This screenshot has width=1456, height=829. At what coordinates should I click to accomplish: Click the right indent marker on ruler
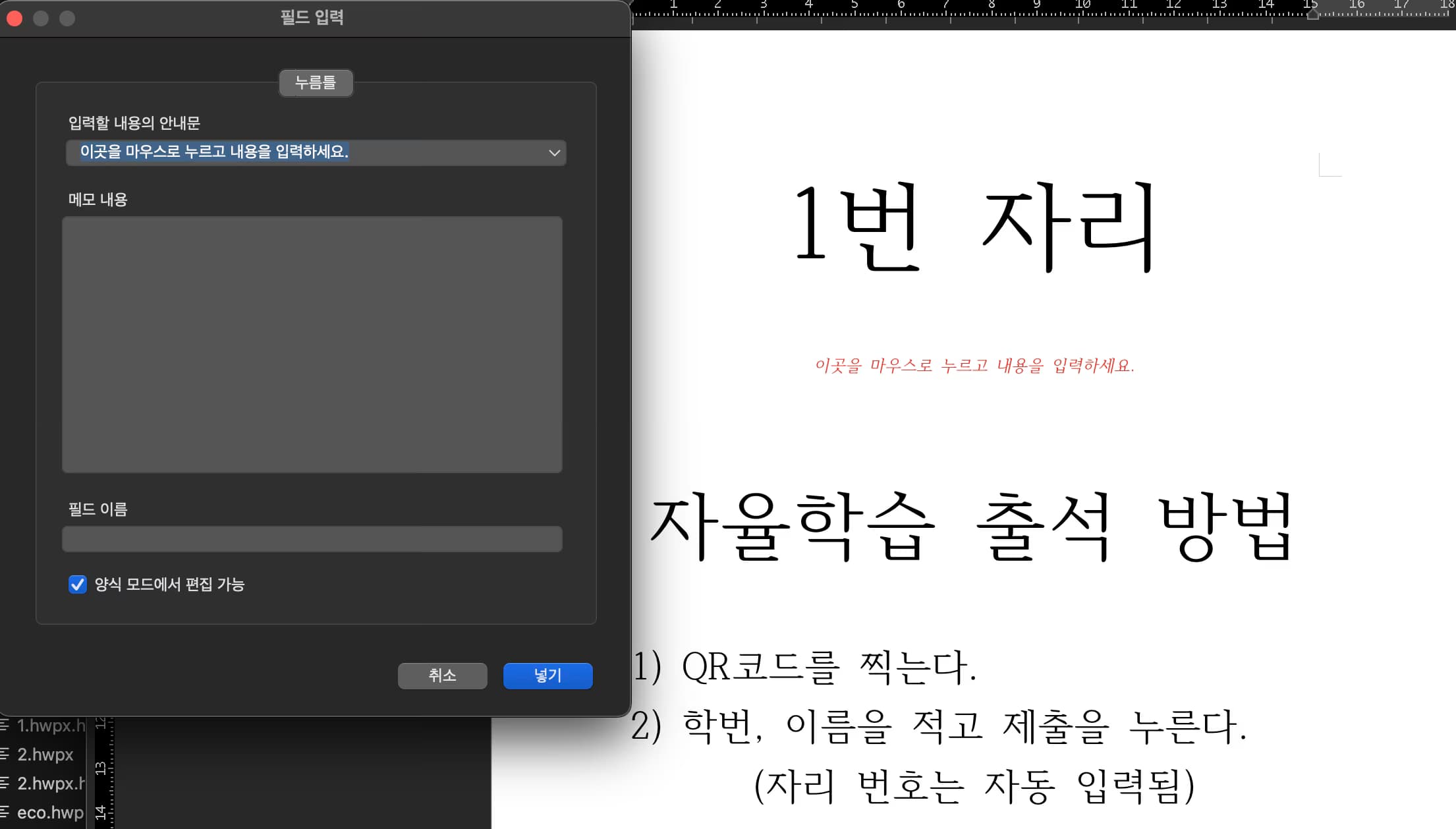pyautogui.click(x=1312, y=14)
